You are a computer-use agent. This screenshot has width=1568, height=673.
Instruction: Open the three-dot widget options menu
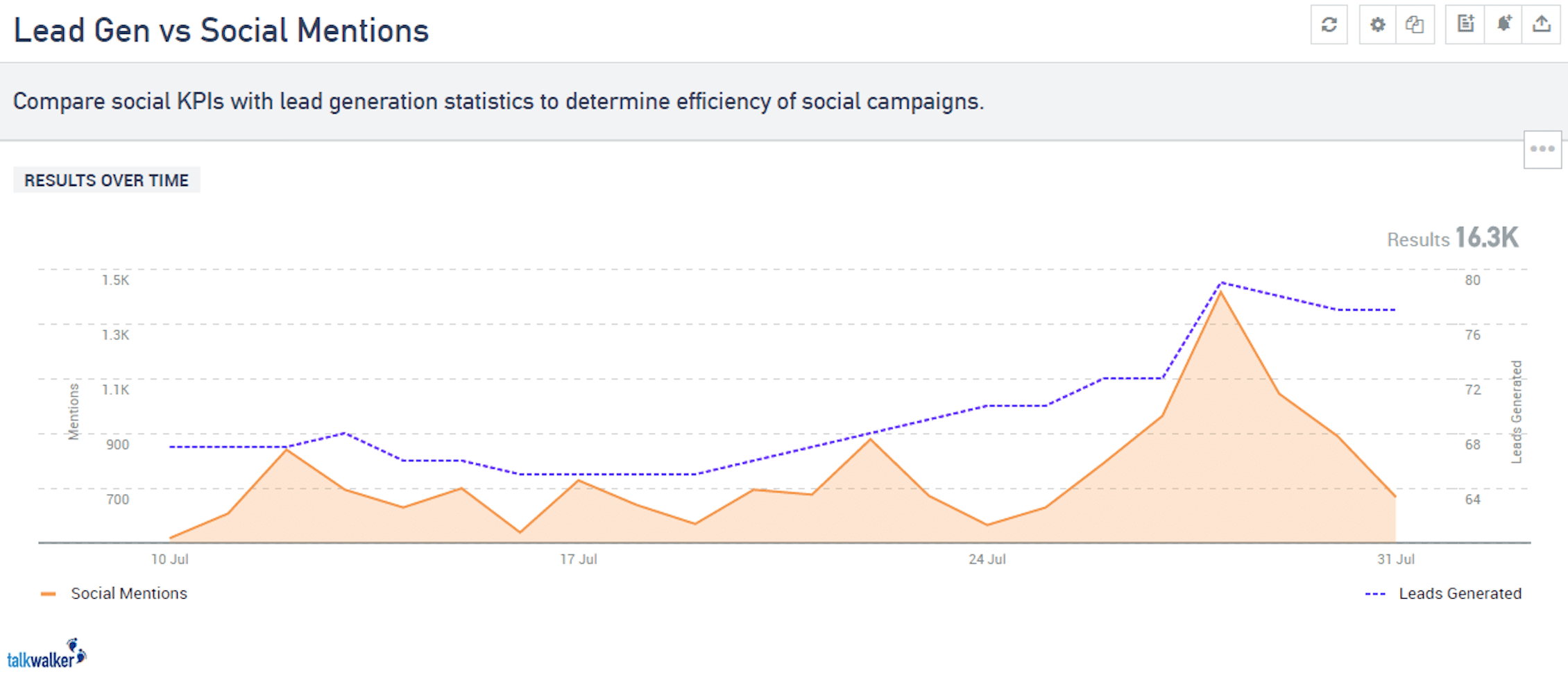[1542, 149]
